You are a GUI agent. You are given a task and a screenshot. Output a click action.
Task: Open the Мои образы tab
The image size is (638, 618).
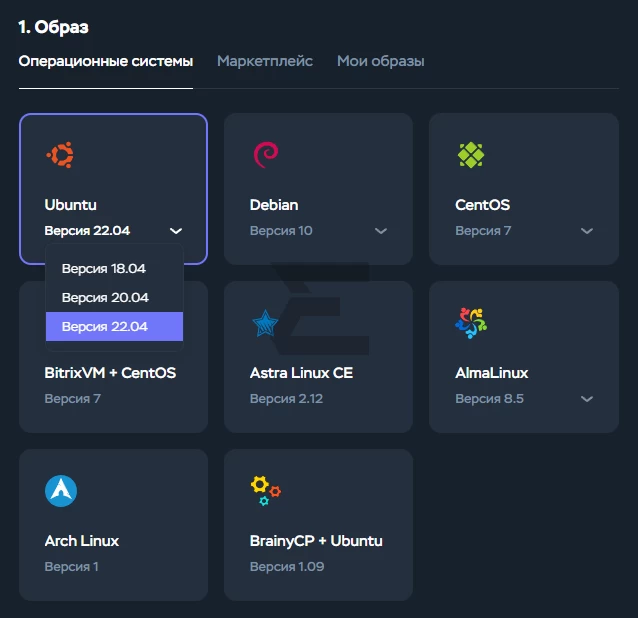[x=380, y=61]
